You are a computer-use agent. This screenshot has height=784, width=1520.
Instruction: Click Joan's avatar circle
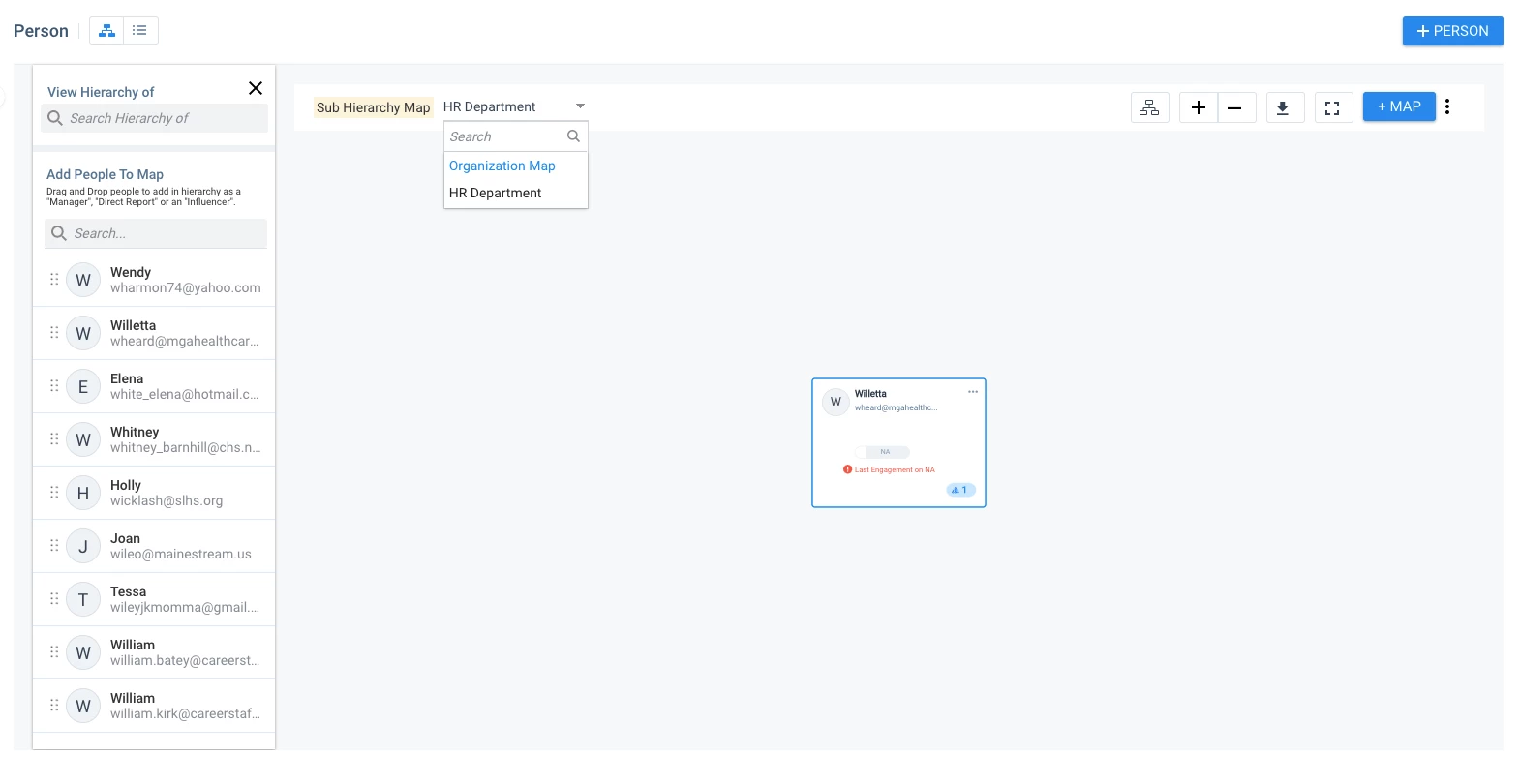click(83, 546)
